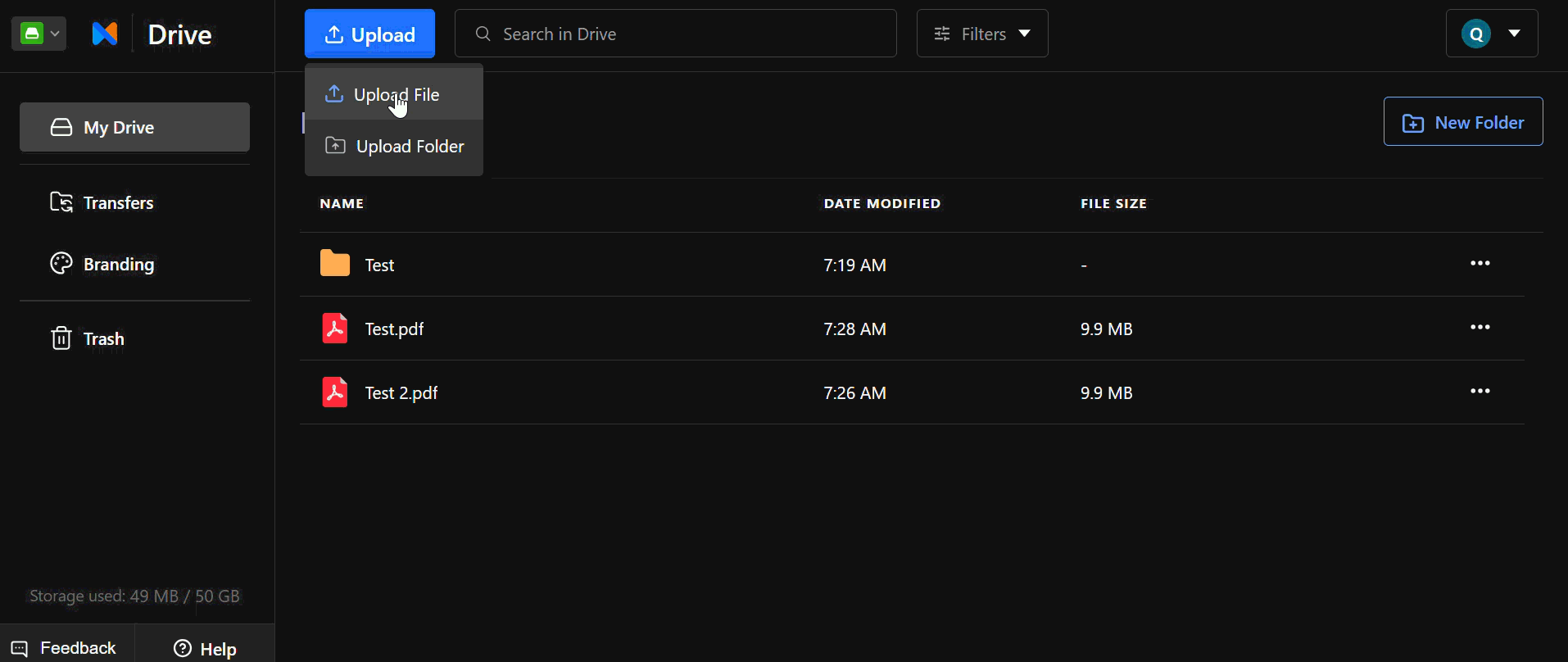This screenshot has width=1568, height=662.
Task: Click the Test folder icon
Action: (334, 264)
